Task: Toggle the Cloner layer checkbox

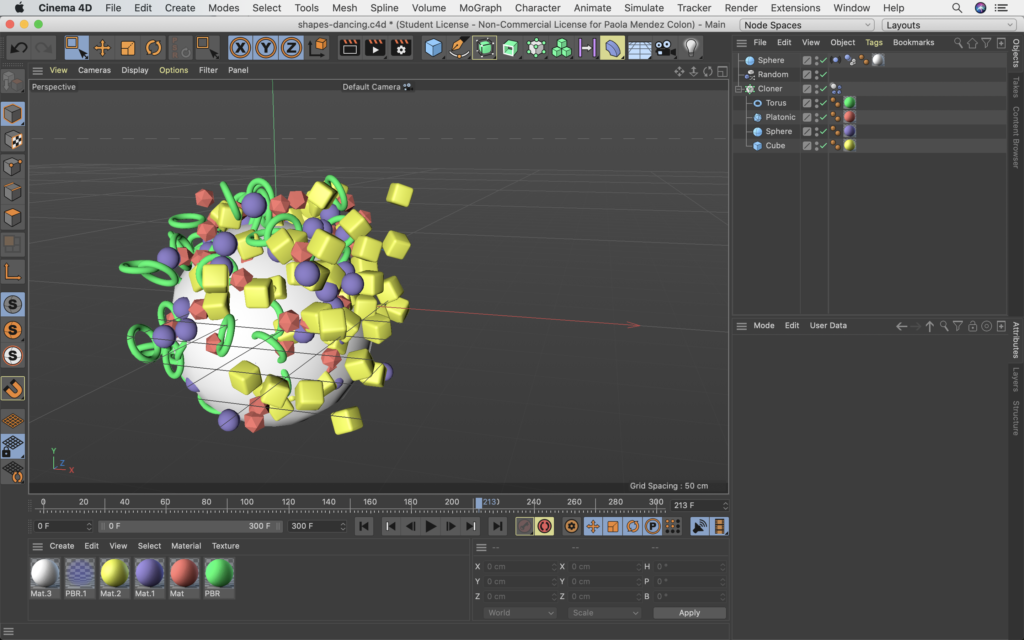Action: (x=807, y=89)
